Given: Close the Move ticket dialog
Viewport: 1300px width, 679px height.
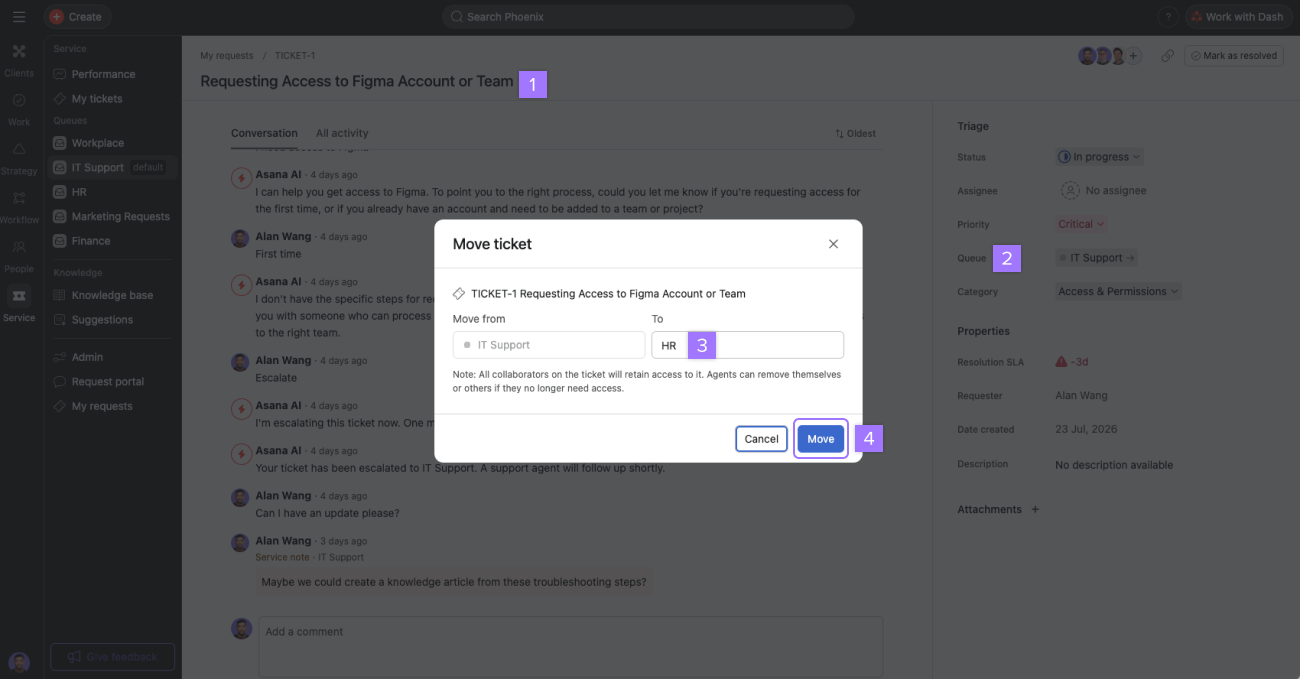Looking at the screenshot, I should coord(833,244).
